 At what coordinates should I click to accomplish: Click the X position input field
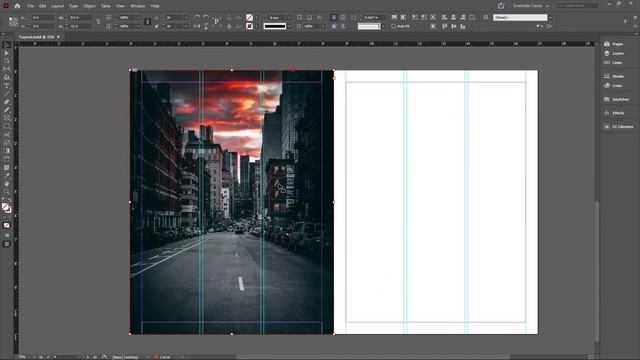coord(42,18)
